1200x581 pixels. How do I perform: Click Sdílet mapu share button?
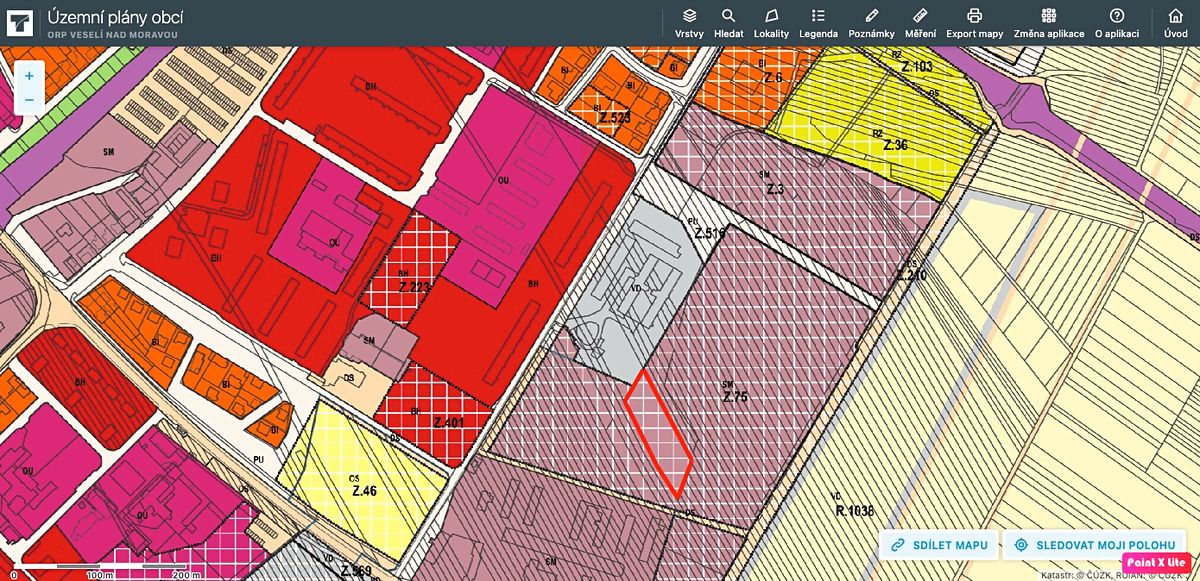click(940, 545)
